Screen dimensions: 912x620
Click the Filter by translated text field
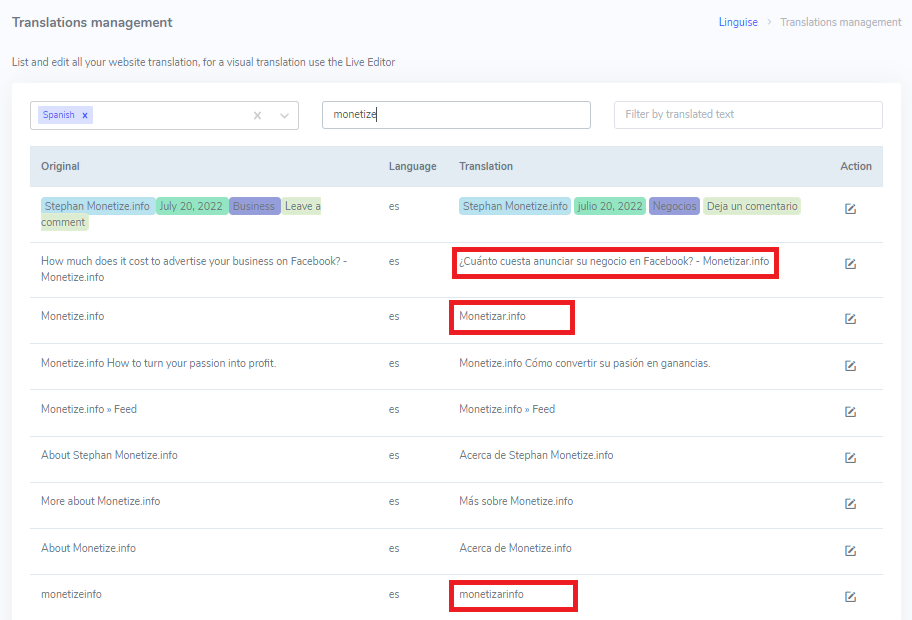coord(748,115)
